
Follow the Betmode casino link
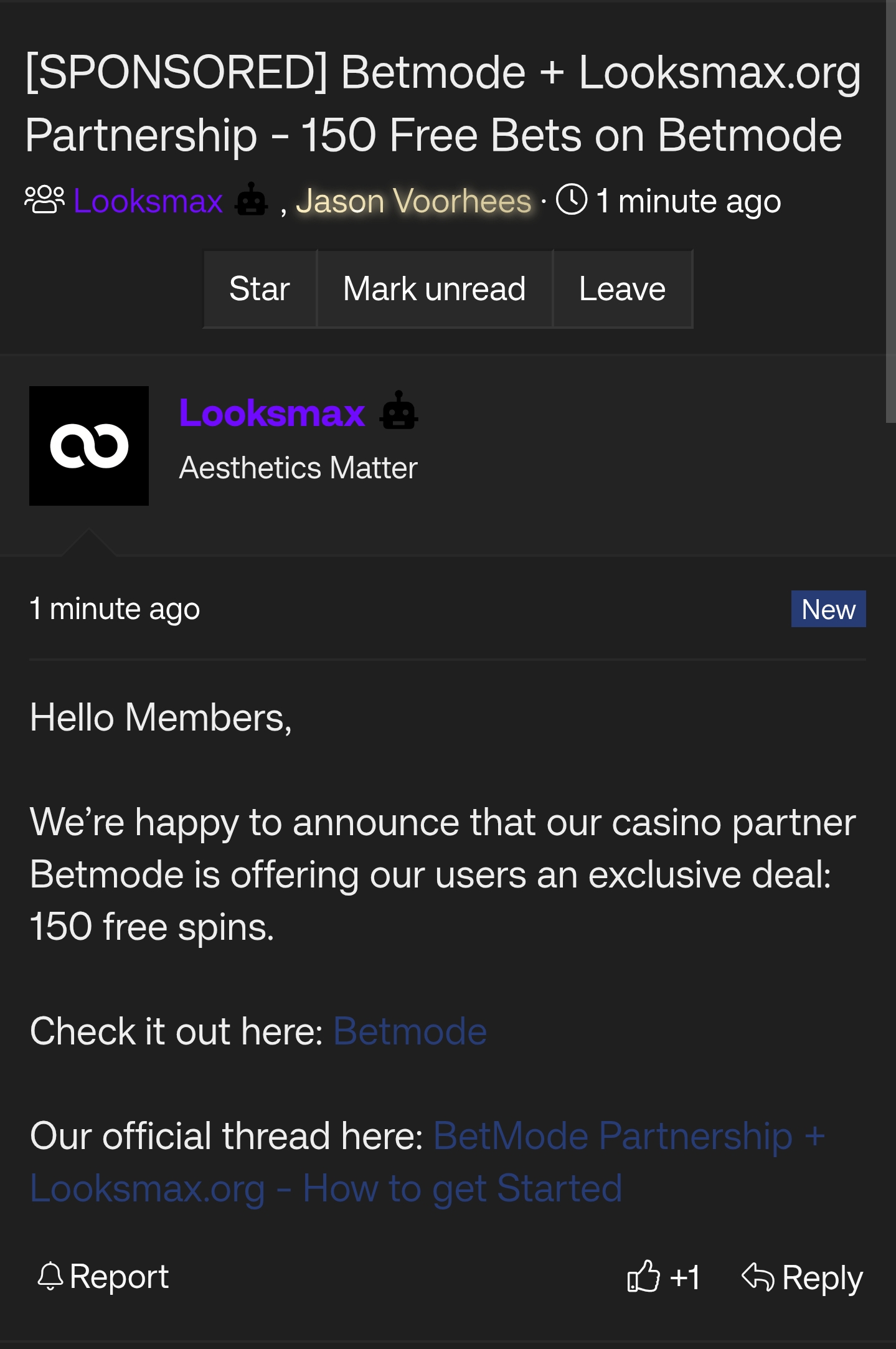410,1031
